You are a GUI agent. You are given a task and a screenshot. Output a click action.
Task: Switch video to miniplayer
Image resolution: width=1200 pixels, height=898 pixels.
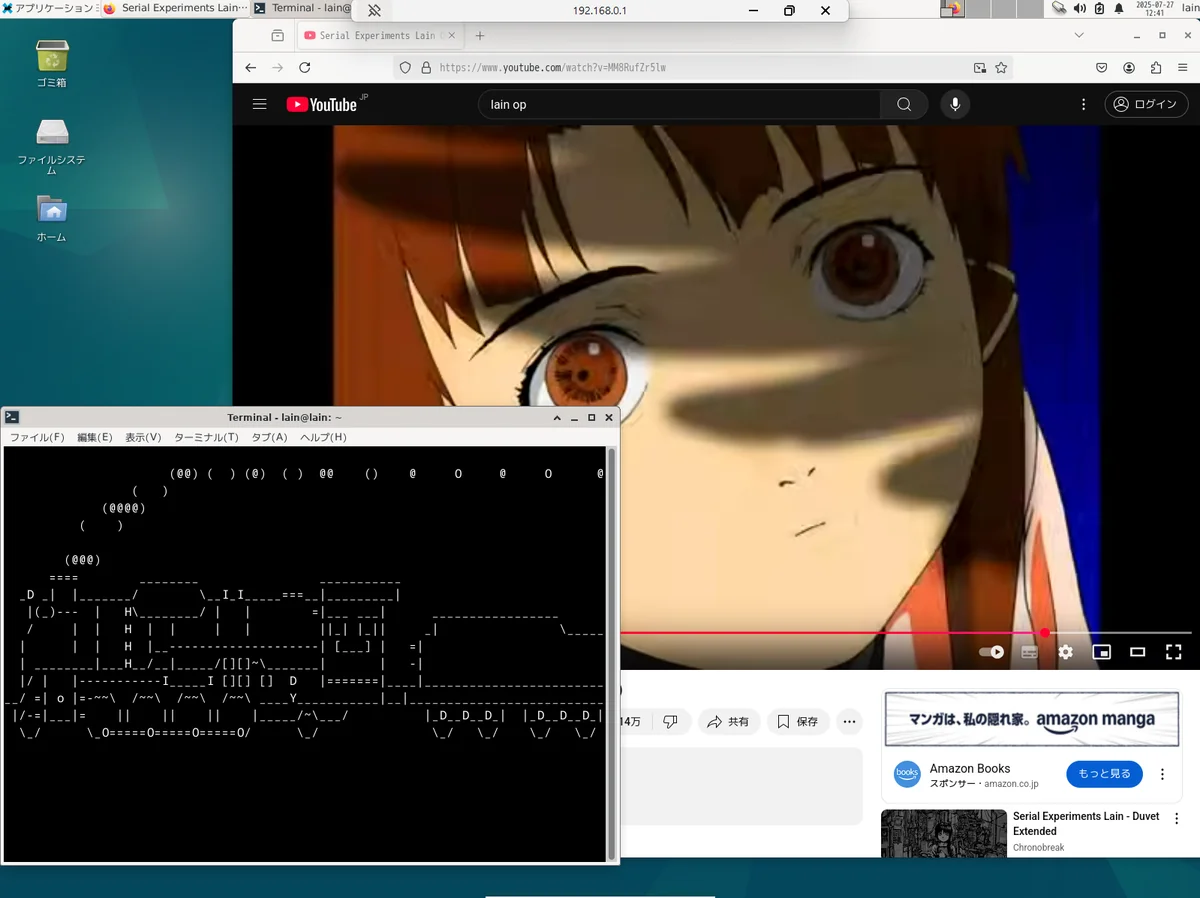(x=1101, y=652)
